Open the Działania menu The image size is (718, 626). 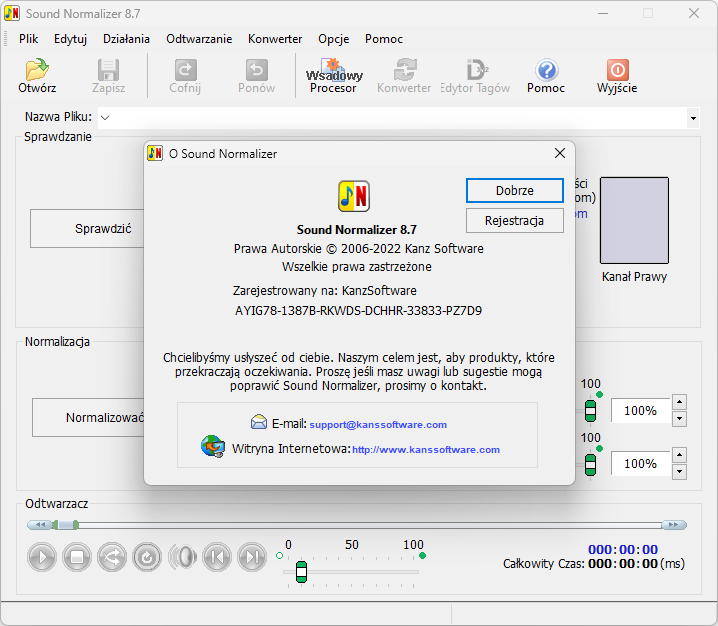tap(126, 39)
